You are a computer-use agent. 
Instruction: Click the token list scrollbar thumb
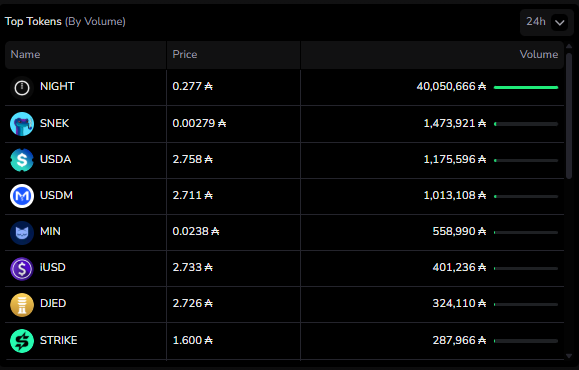569,116
